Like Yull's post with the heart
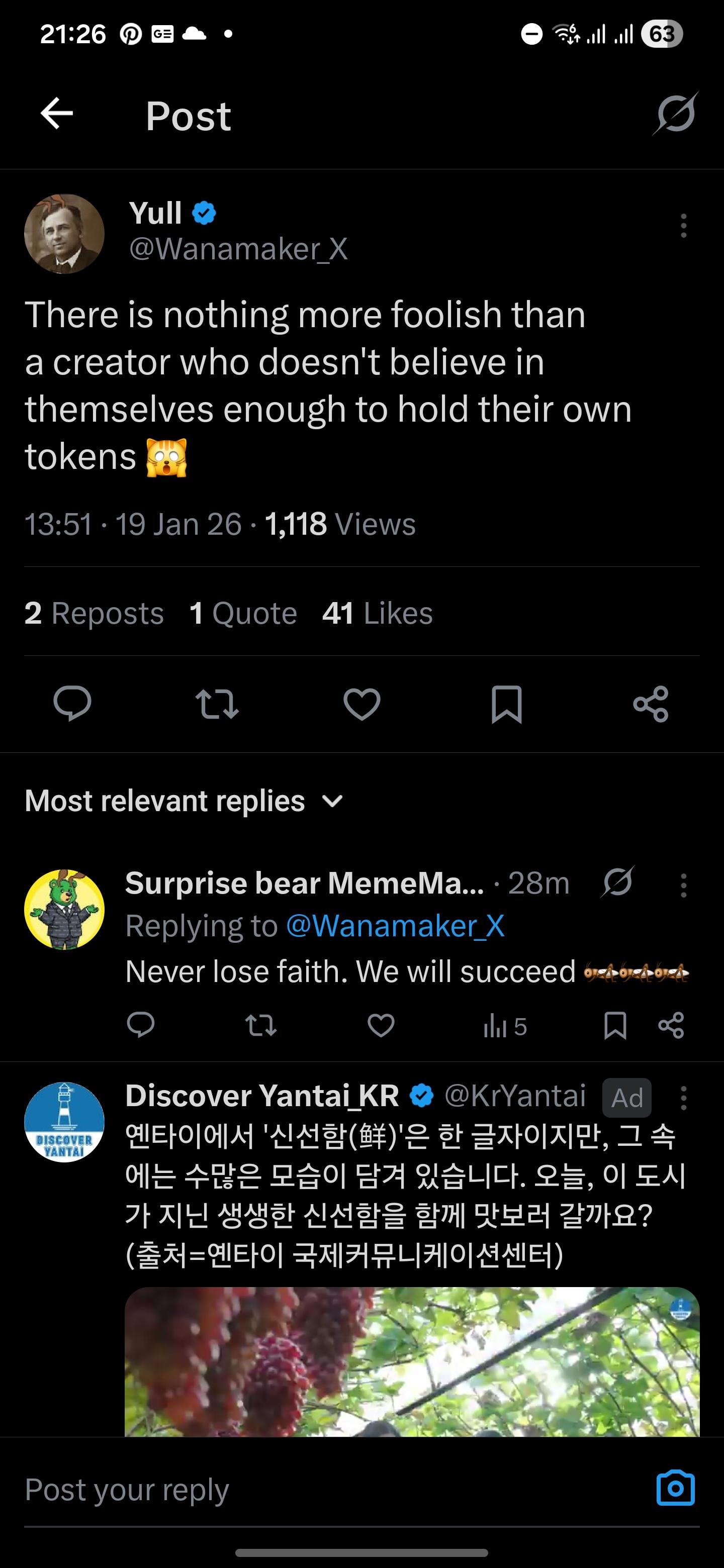The width and height of the screenshot is (724, 1568). 361,704
